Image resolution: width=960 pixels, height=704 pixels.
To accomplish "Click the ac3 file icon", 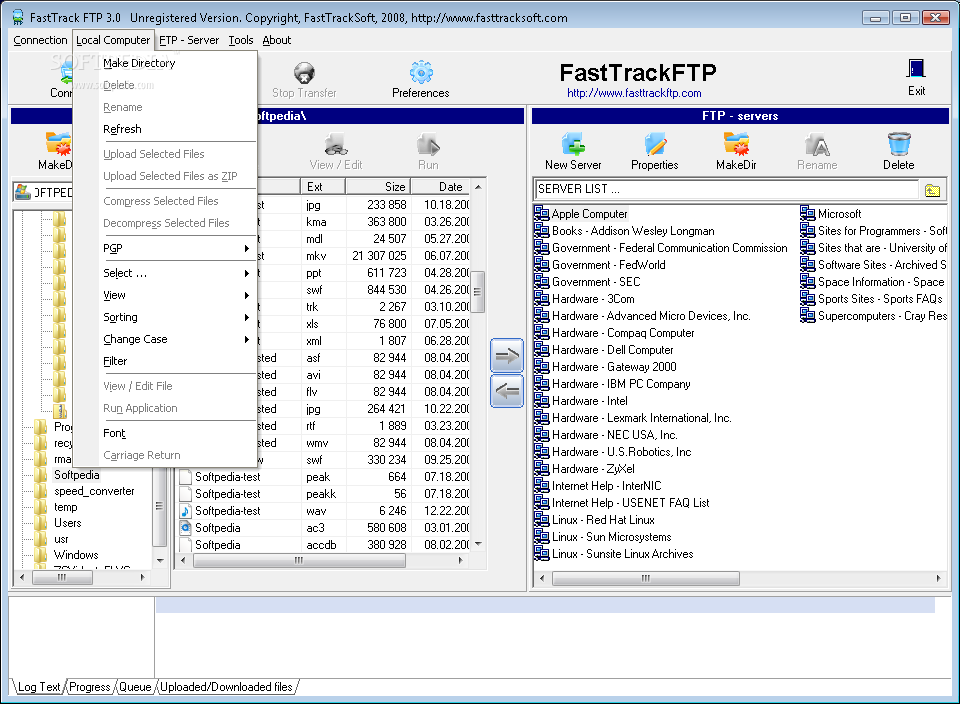I will click(186, 528).
